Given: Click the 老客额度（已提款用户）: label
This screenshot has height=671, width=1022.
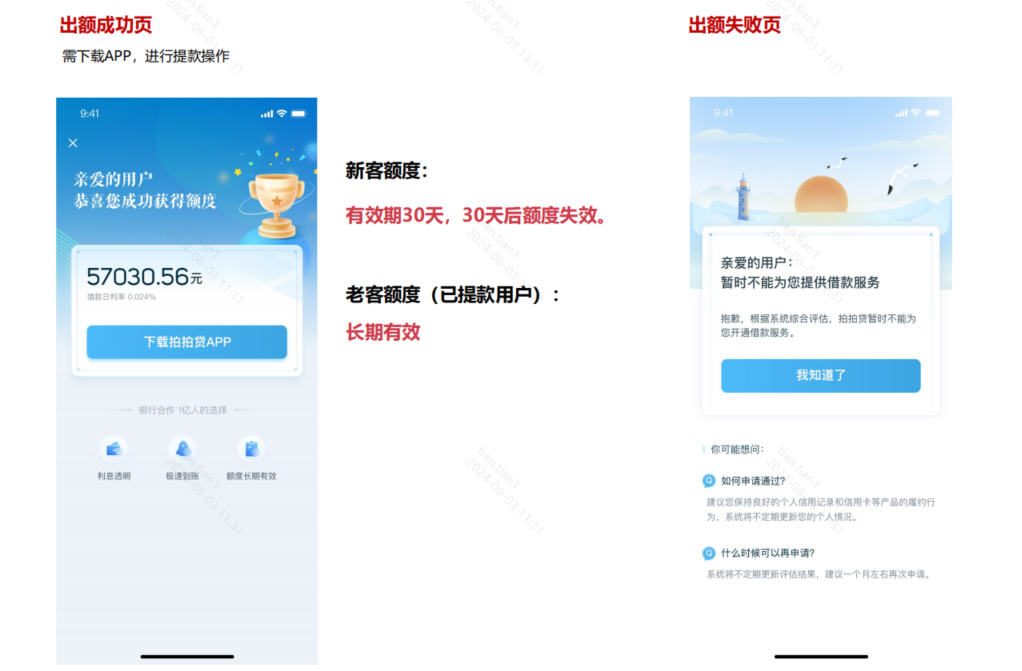Looking at the screenshot, I should pos(453,295).
